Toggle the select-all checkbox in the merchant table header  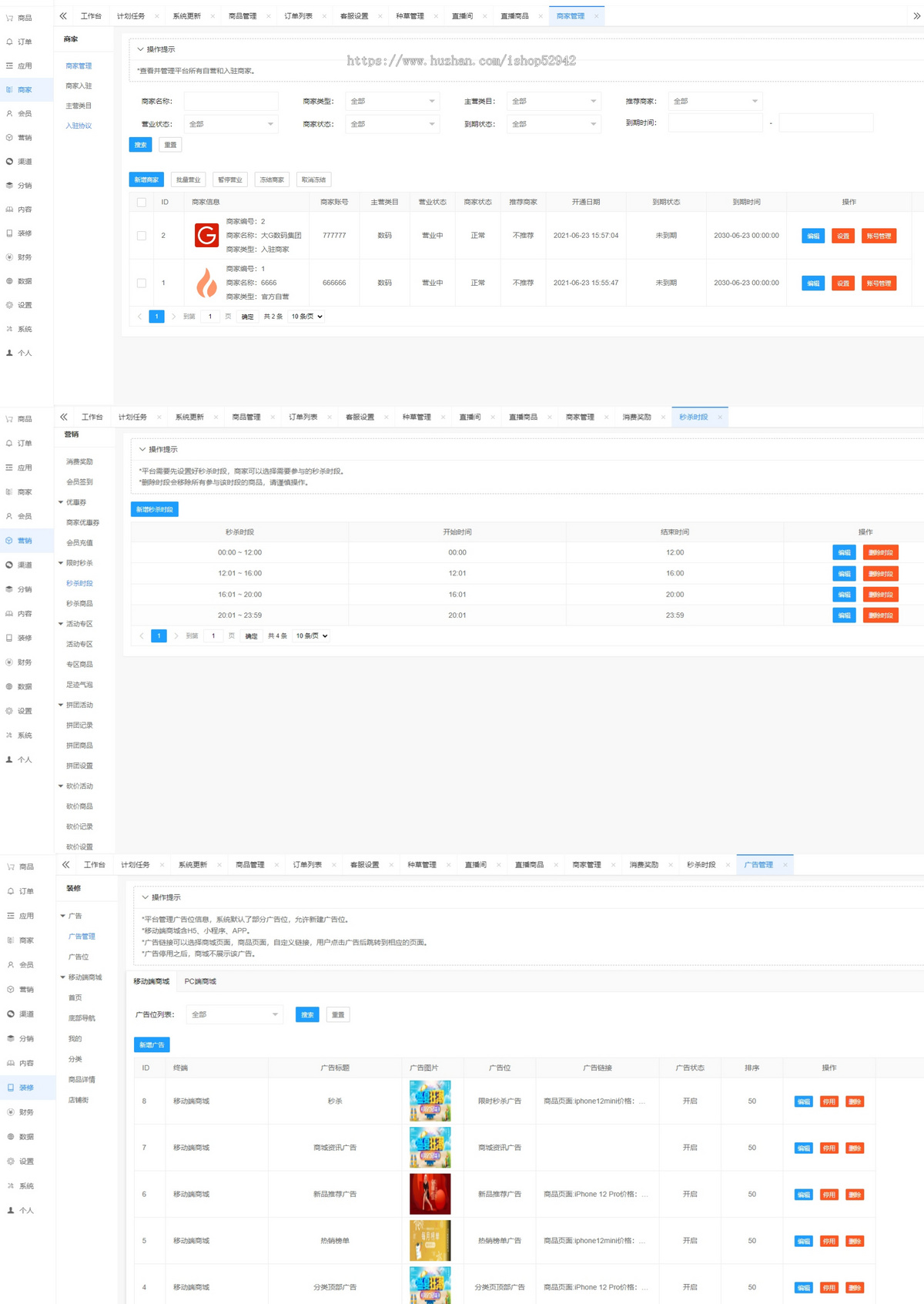pos(142,202)
